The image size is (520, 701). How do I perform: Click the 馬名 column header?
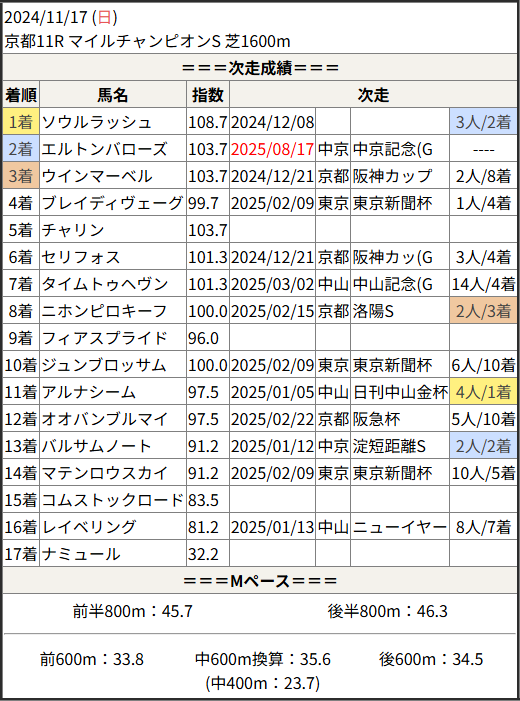pyautogui.click(x=113, y=95)
